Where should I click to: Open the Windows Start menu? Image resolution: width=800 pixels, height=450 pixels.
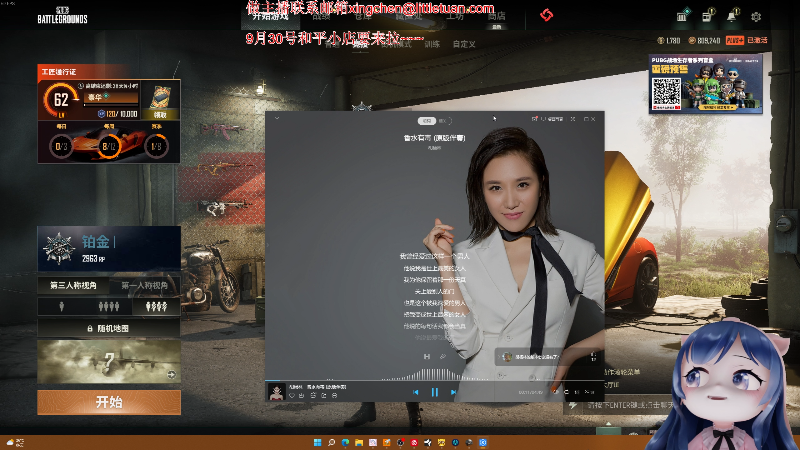click(x=317, y=442)
